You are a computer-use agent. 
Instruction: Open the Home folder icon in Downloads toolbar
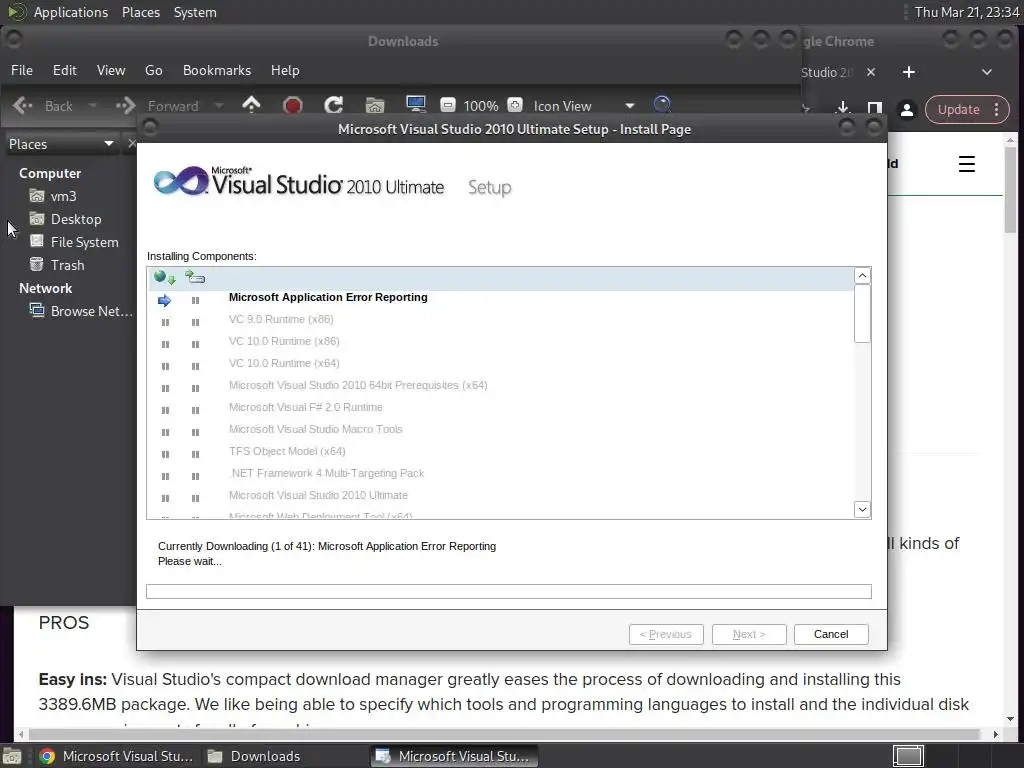tap(375, 105)
